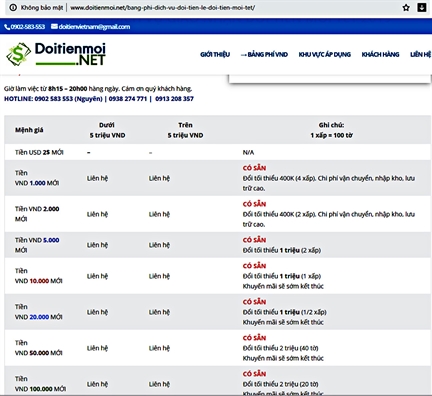Click working hours text 8h15 – 20h00
Image resolution: width=432 pixels, height=396 pixels.
tap(68, 89)
